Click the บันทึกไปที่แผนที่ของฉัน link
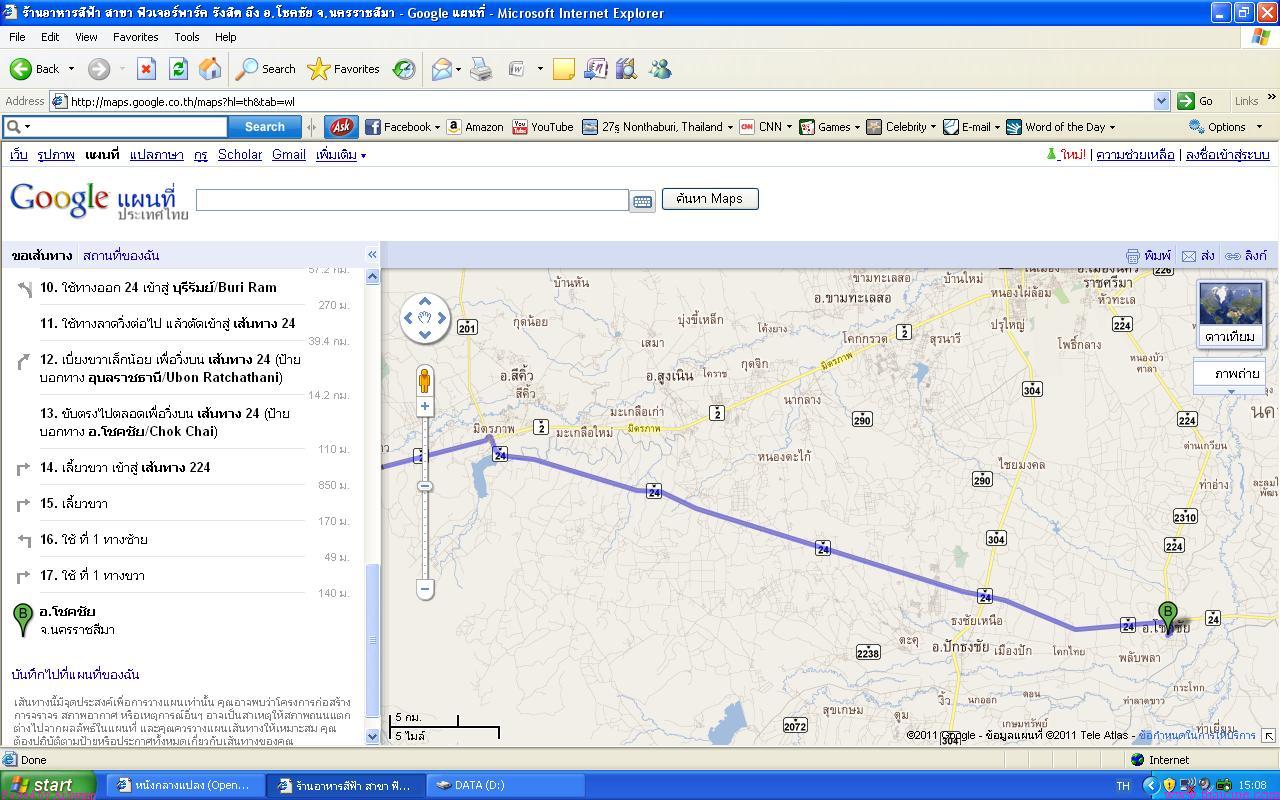 [x=76, y=675]
